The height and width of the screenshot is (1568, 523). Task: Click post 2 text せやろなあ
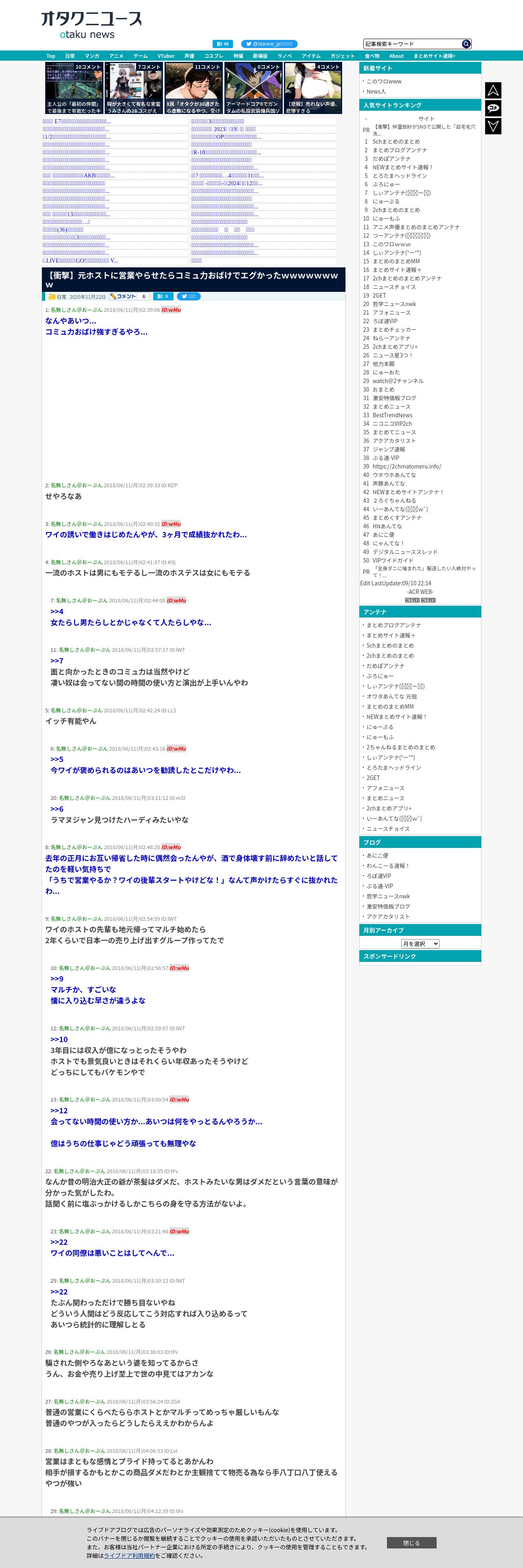pyautogui.click(x=63, y=496)
